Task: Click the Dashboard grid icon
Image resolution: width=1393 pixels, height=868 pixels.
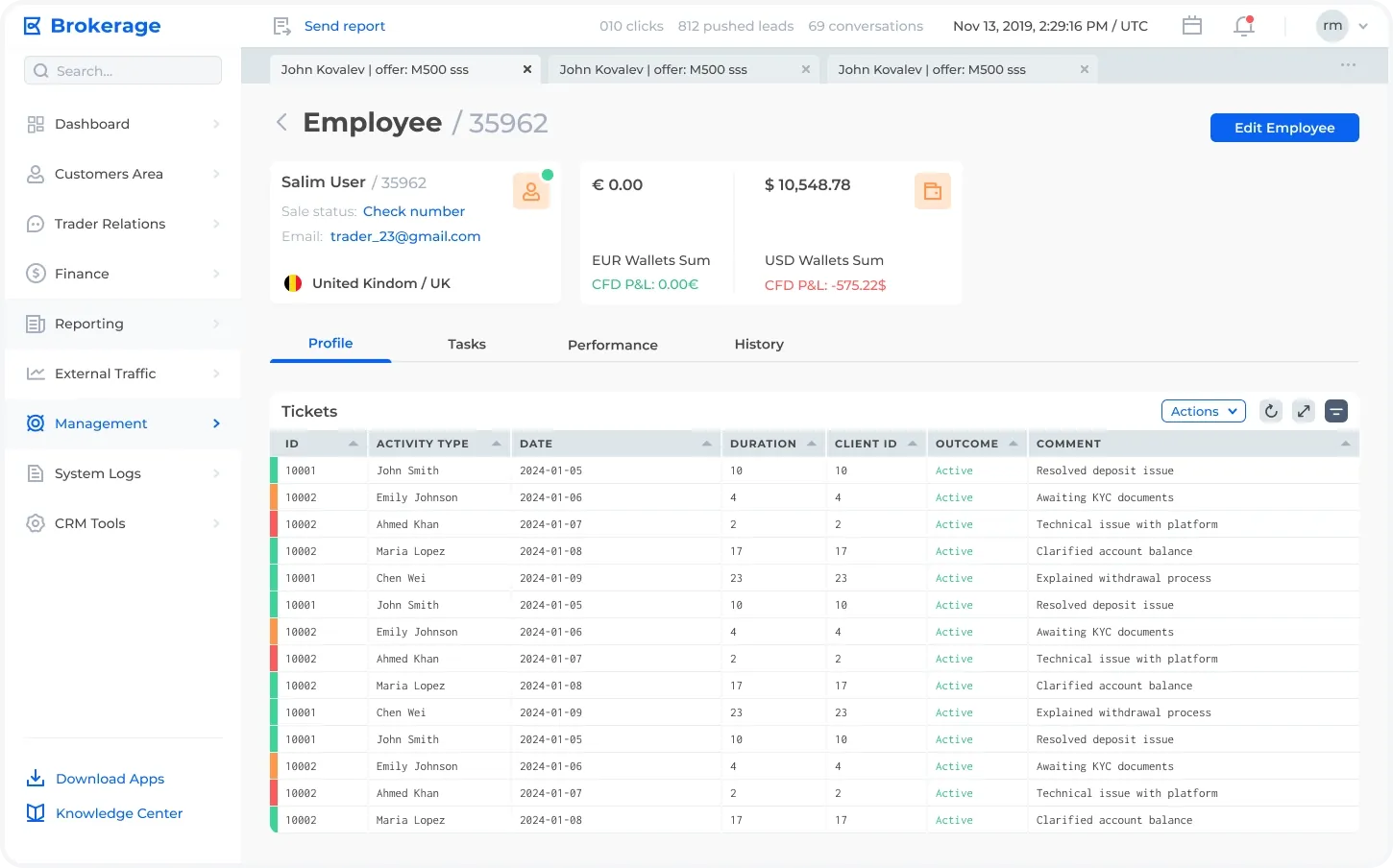Action: [x=36, y=124]
